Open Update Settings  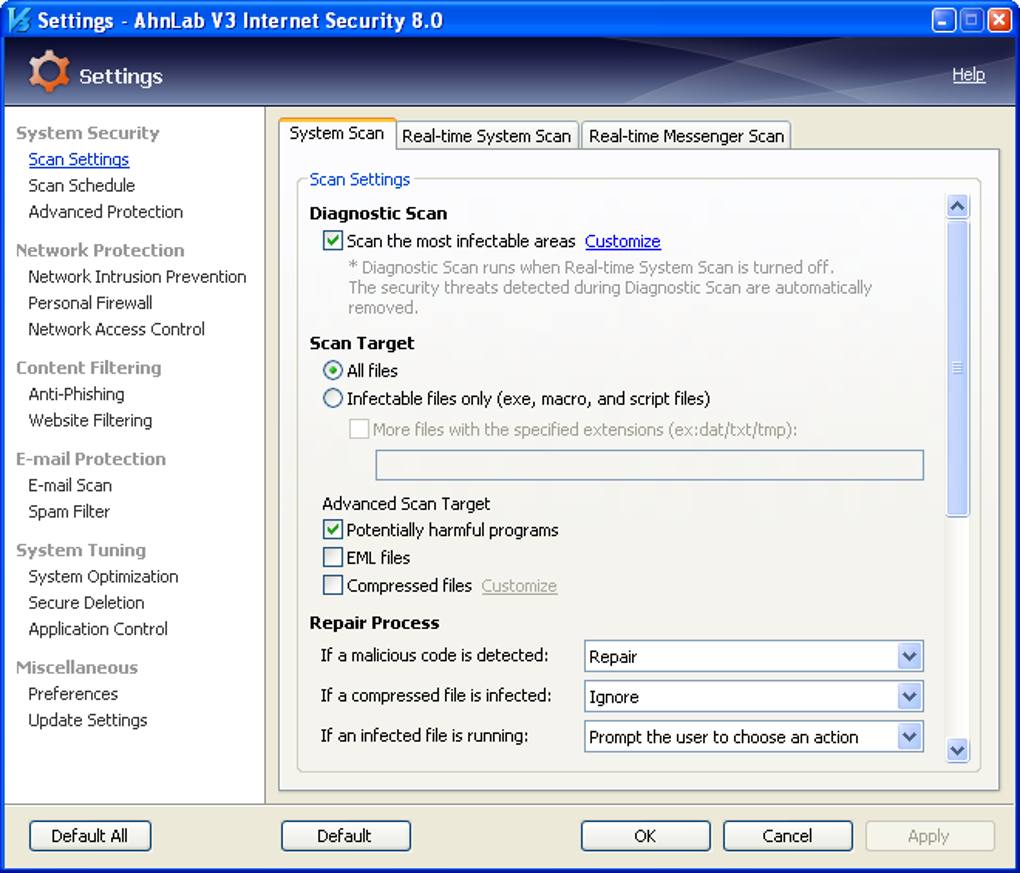point(88,720)
